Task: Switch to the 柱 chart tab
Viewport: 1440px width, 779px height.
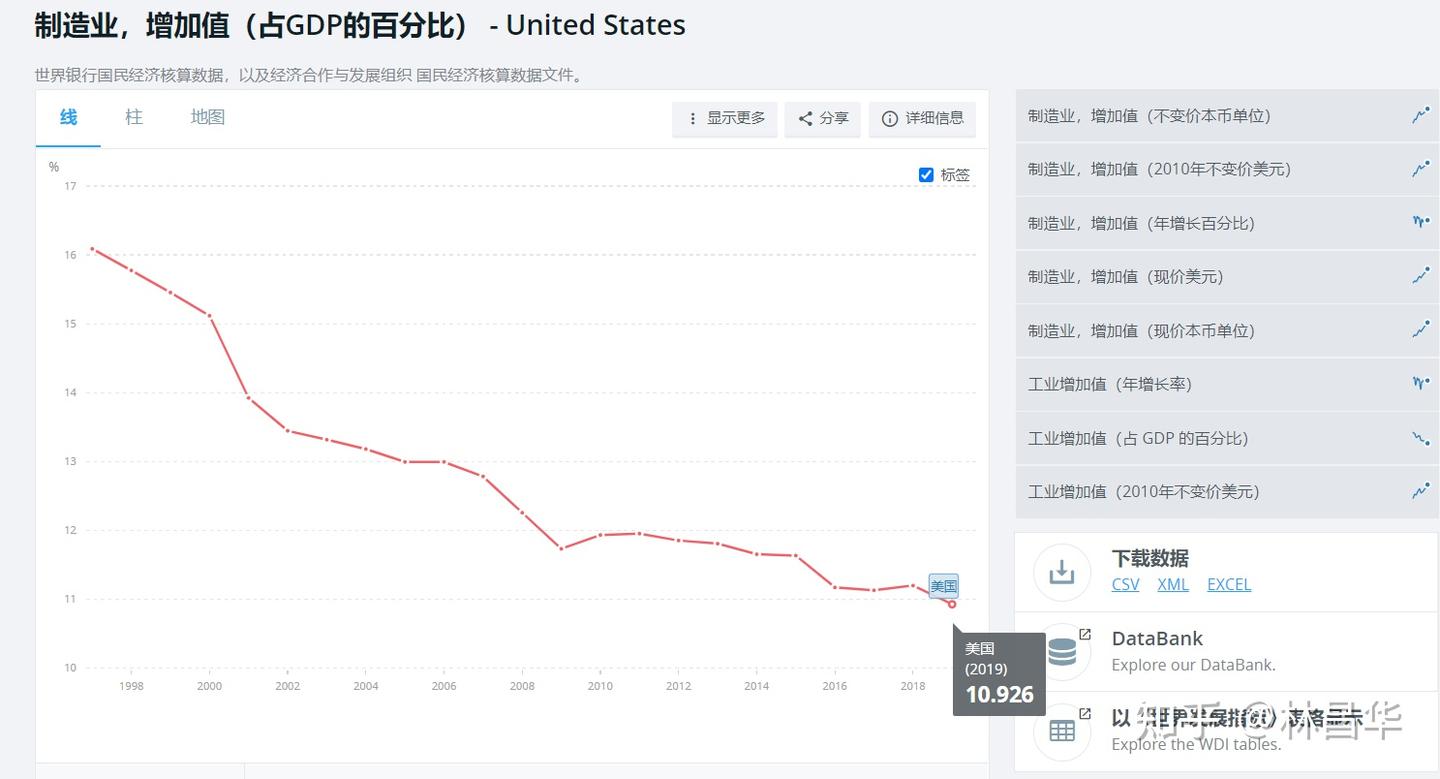Action: (x=133, y=117)
